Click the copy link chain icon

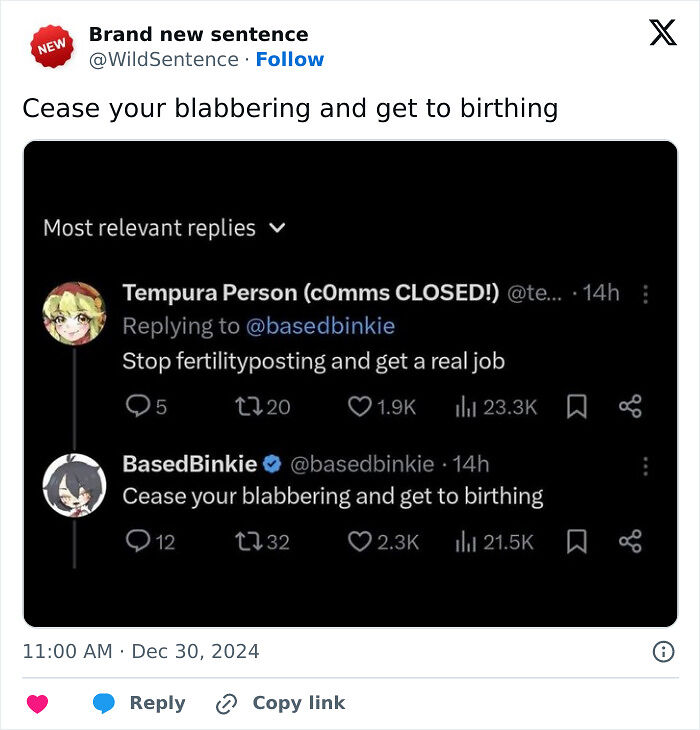pyautogui.click(x=227, y=704)
